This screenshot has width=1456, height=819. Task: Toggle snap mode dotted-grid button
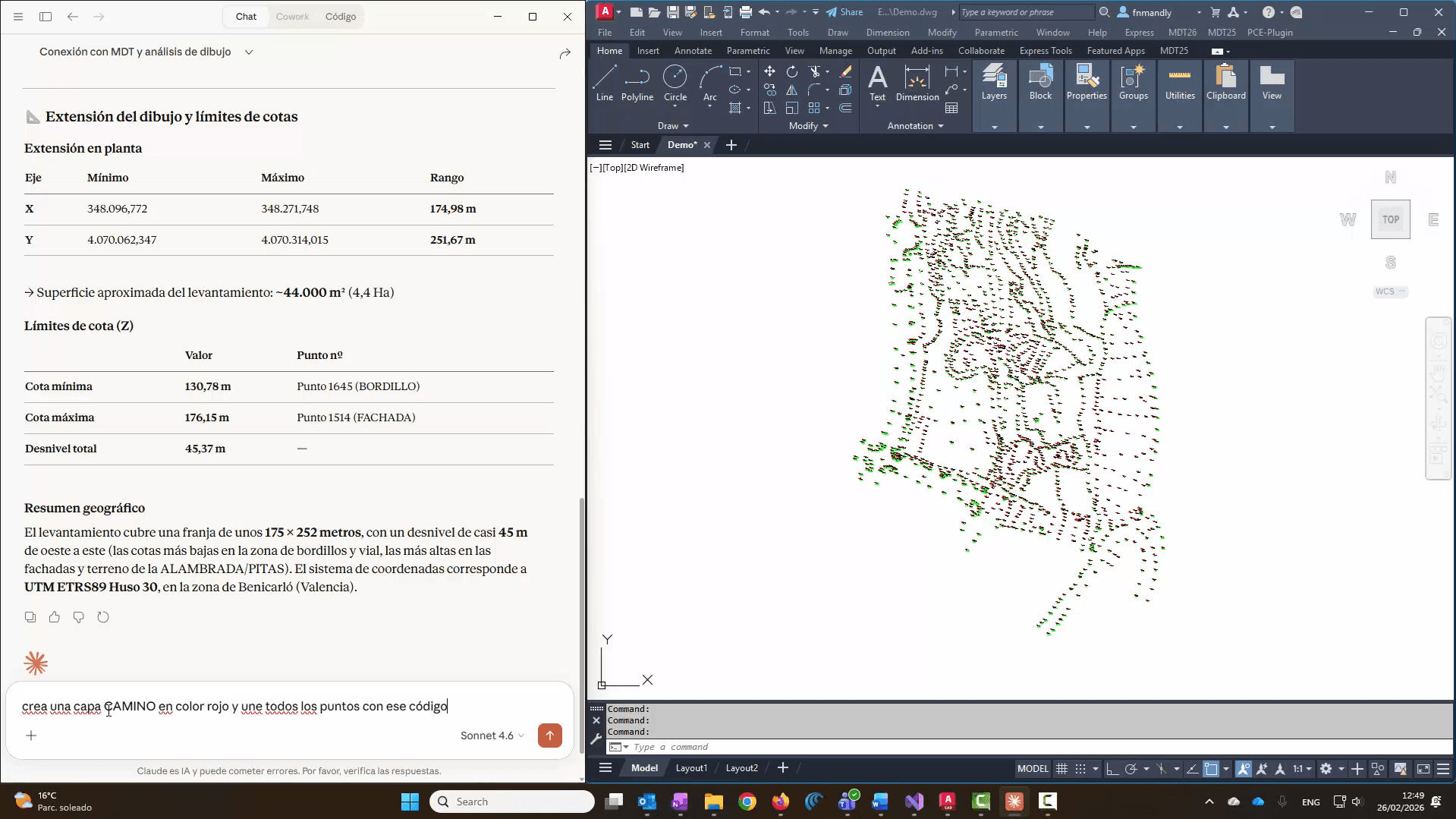pyautogui.click(x=1080, y=769)
